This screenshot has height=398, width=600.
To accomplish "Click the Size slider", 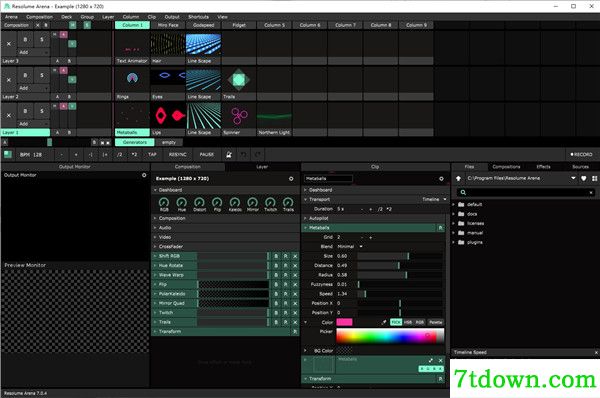I will (x=400, y=256).
